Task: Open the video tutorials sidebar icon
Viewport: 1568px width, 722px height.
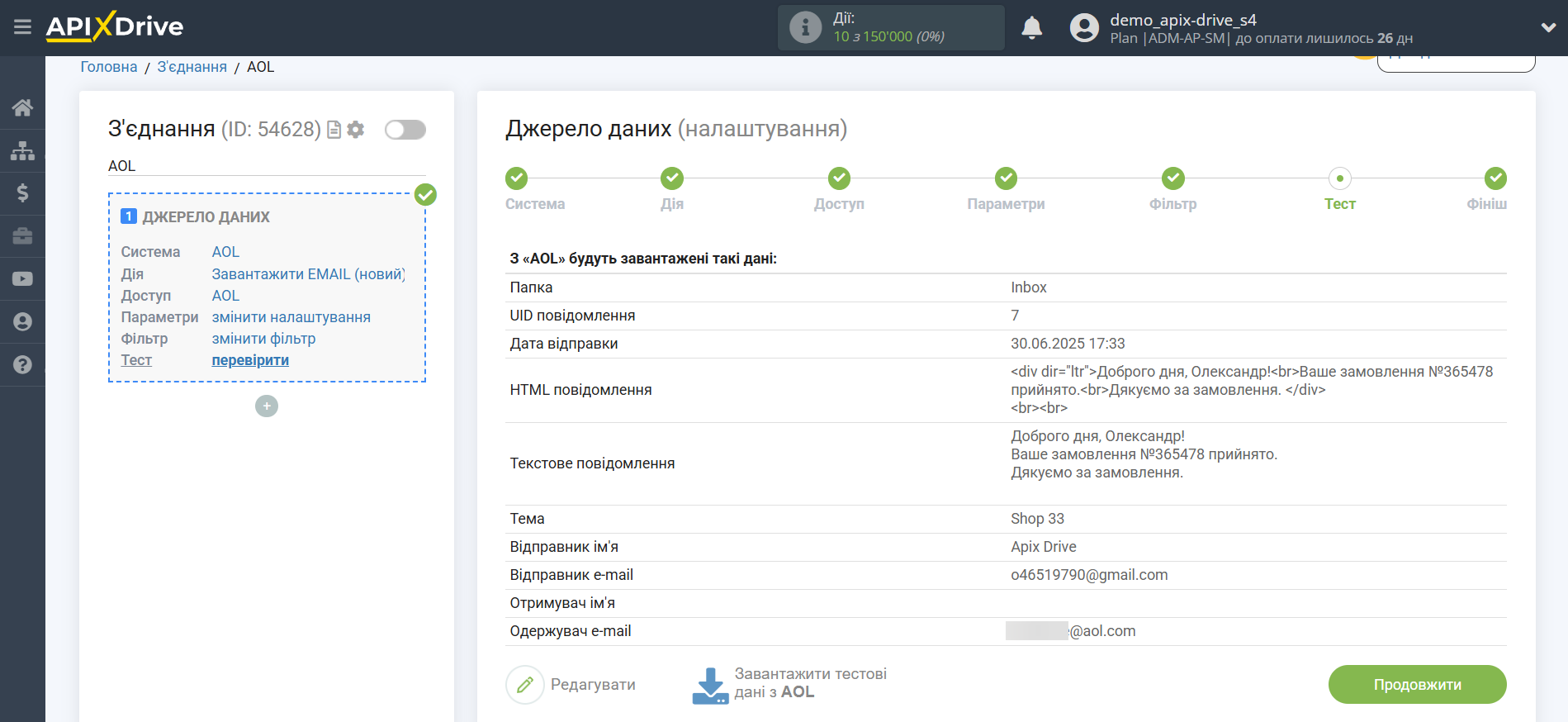Action: tap(22, 279)
